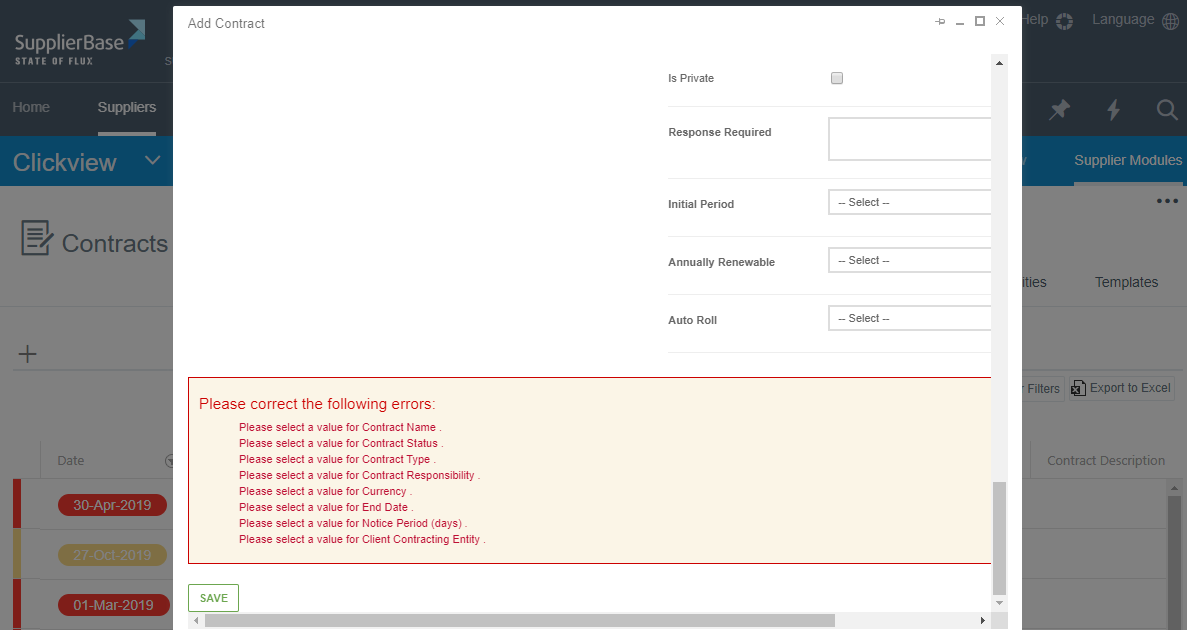The height and width of the screenshot is (630, 1187).
Task: Open the Templates tab
Action: tap(1126, 282)
